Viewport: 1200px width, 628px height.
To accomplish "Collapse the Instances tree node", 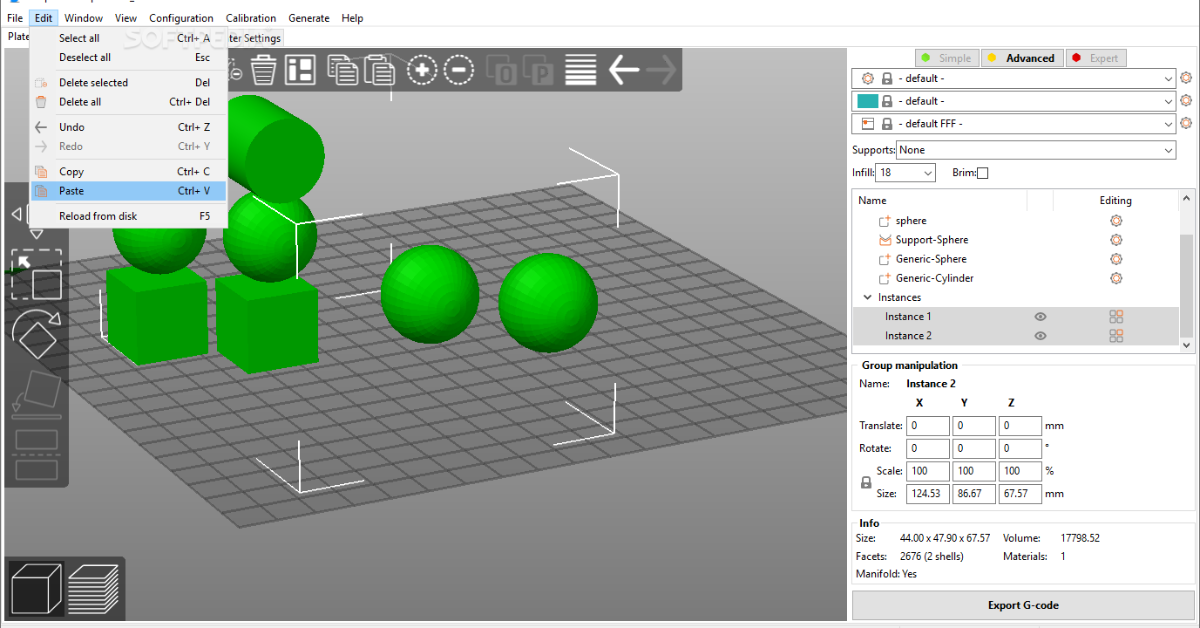I will pyautogui.click(x=867, y=298).
